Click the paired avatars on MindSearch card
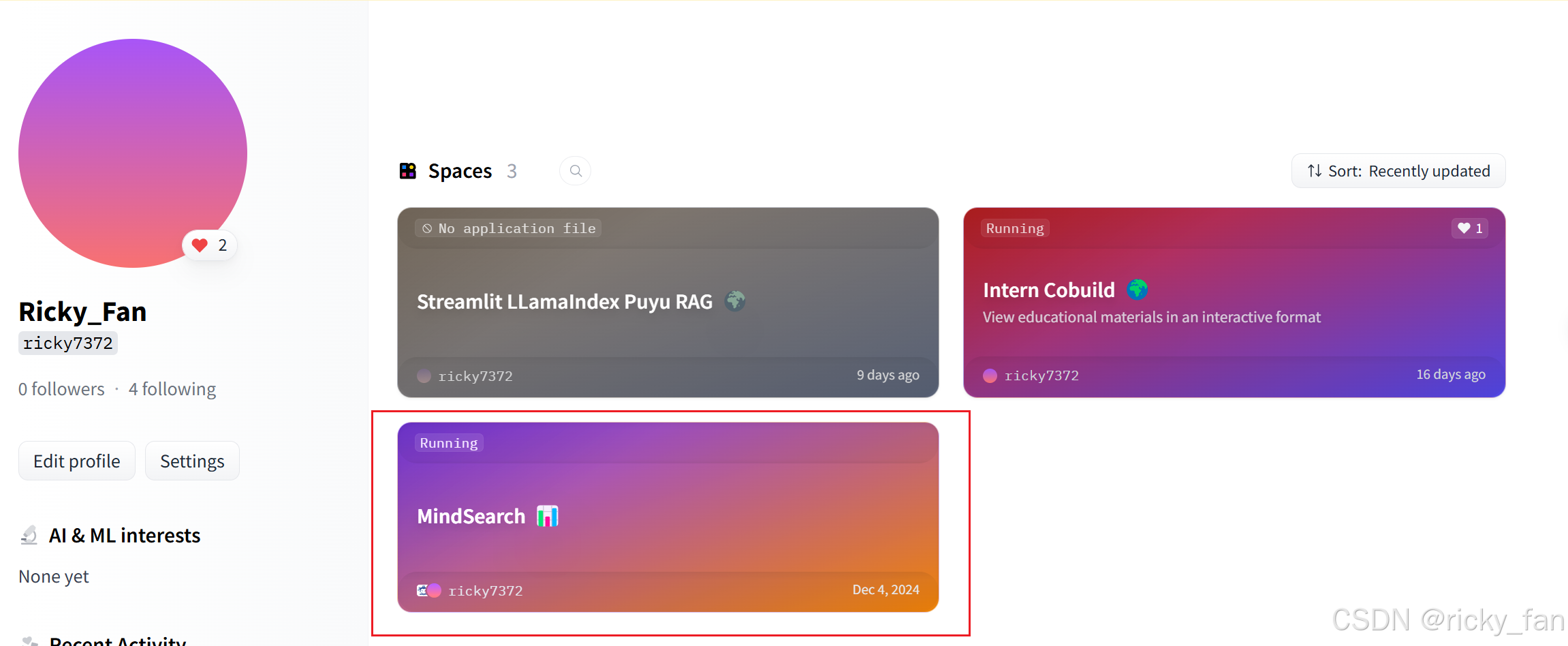This screenshot has width=1568, height=646. tap(429, 590)
